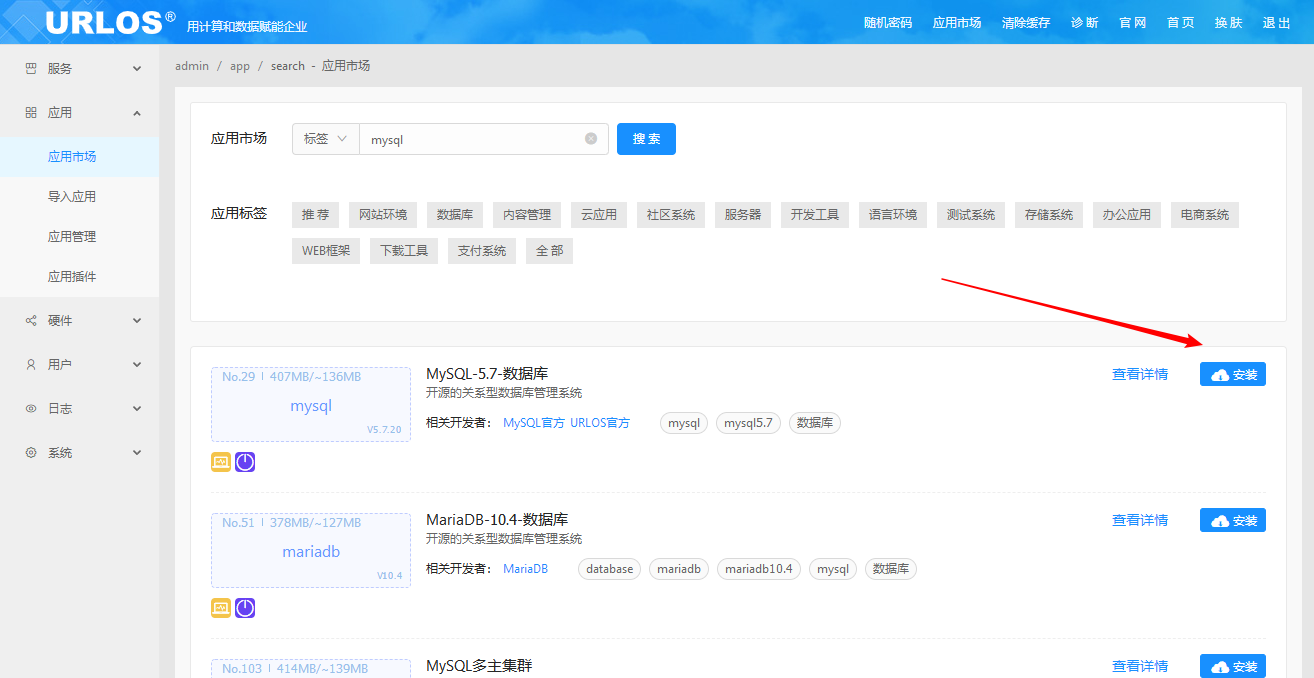Open 应用市场 in the top navigation bar
Image resolution: width=1314 pixels, height=678 pixels.
coord(957,23)
